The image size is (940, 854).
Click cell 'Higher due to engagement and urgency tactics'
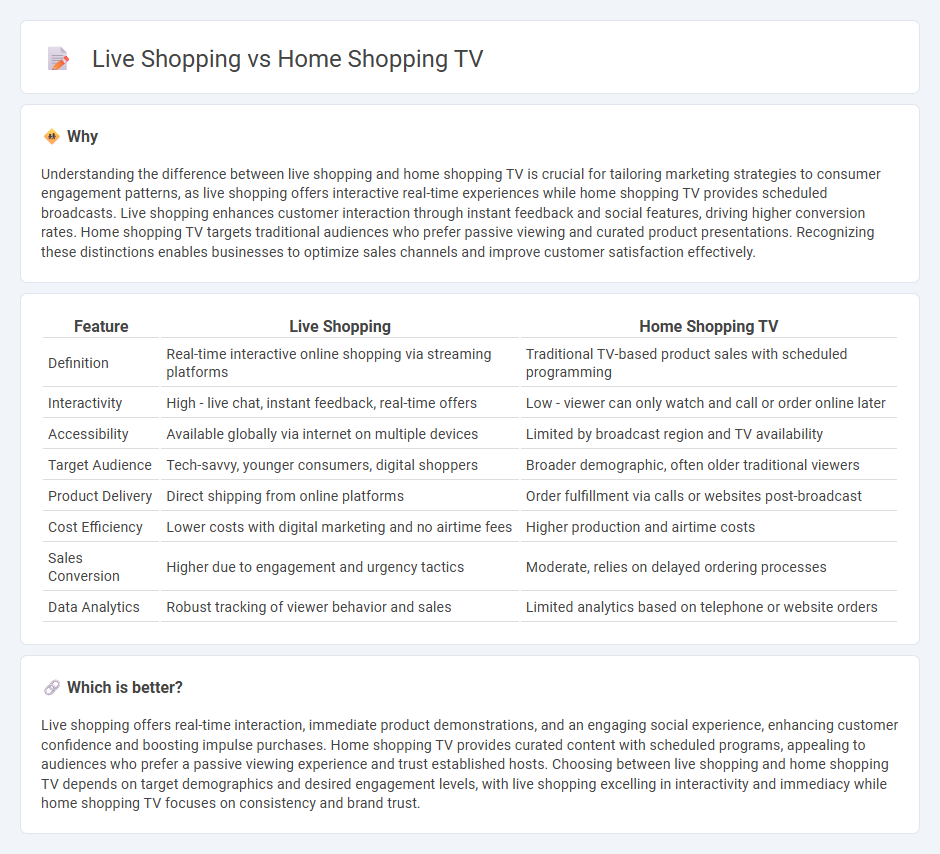(x=340, y=567)
